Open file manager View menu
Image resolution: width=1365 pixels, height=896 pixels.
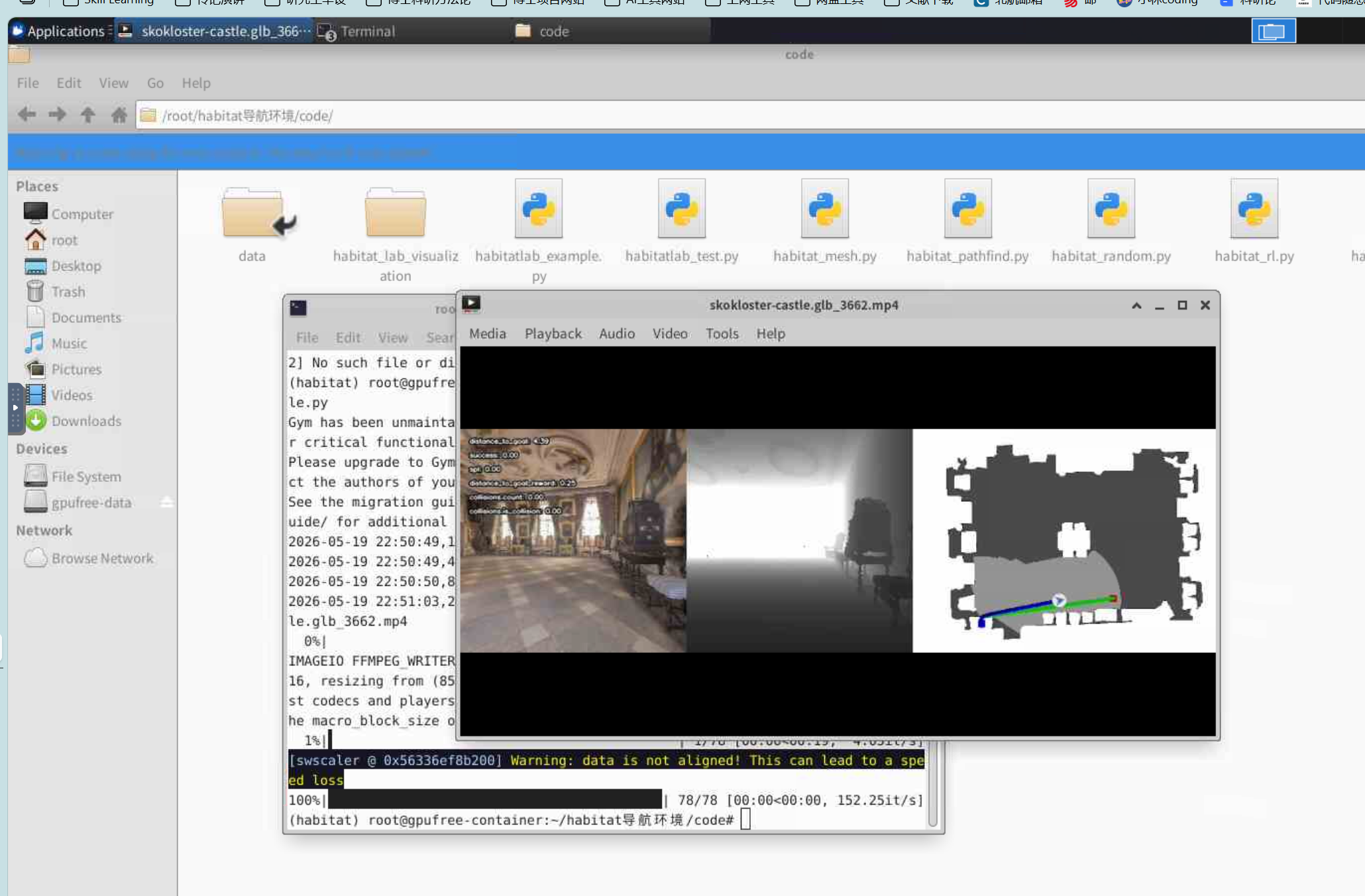pos(114,83)
